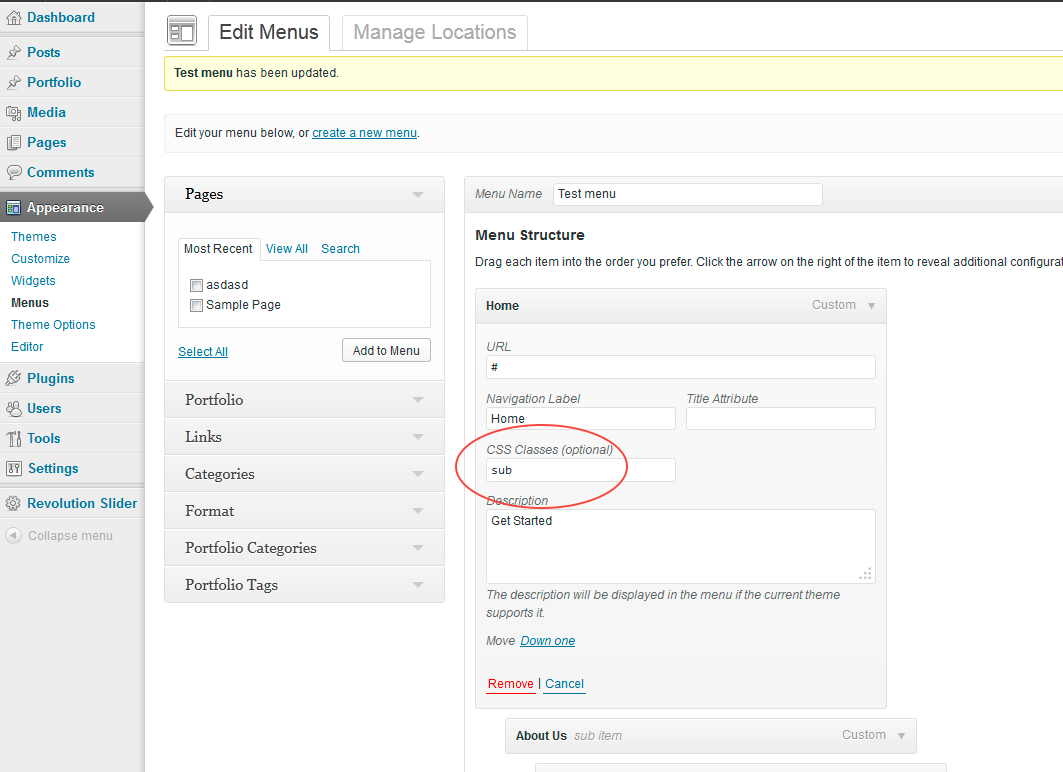Click the Dashboard house icon
This screenshot has width=1063, height=772.
[x=13, y=18]
